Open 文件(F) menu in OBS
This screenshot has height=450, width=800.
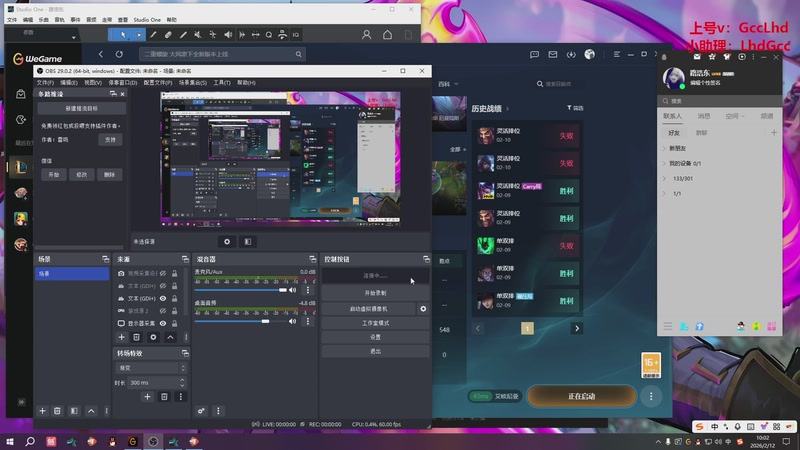(45, 83)
